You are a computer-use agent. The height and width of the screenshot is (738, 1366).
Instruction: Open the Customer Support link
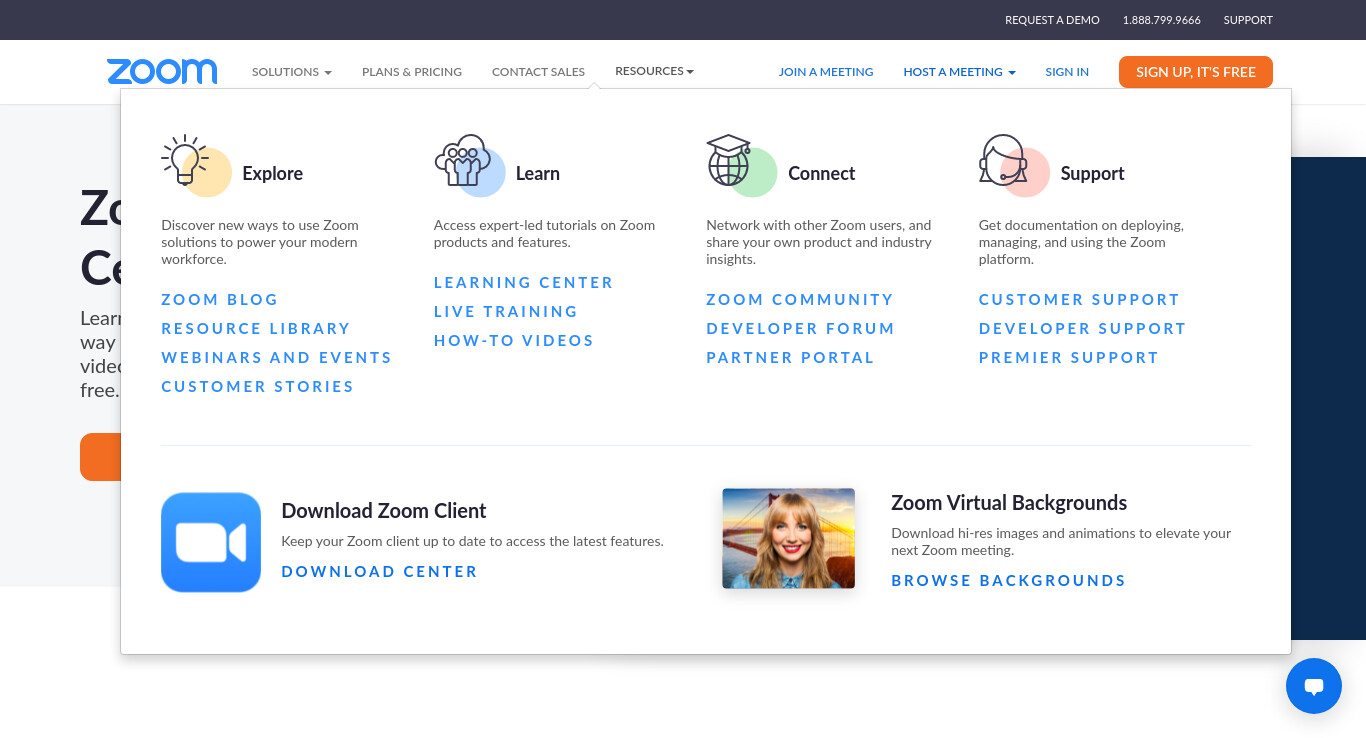coord(1080,300)
